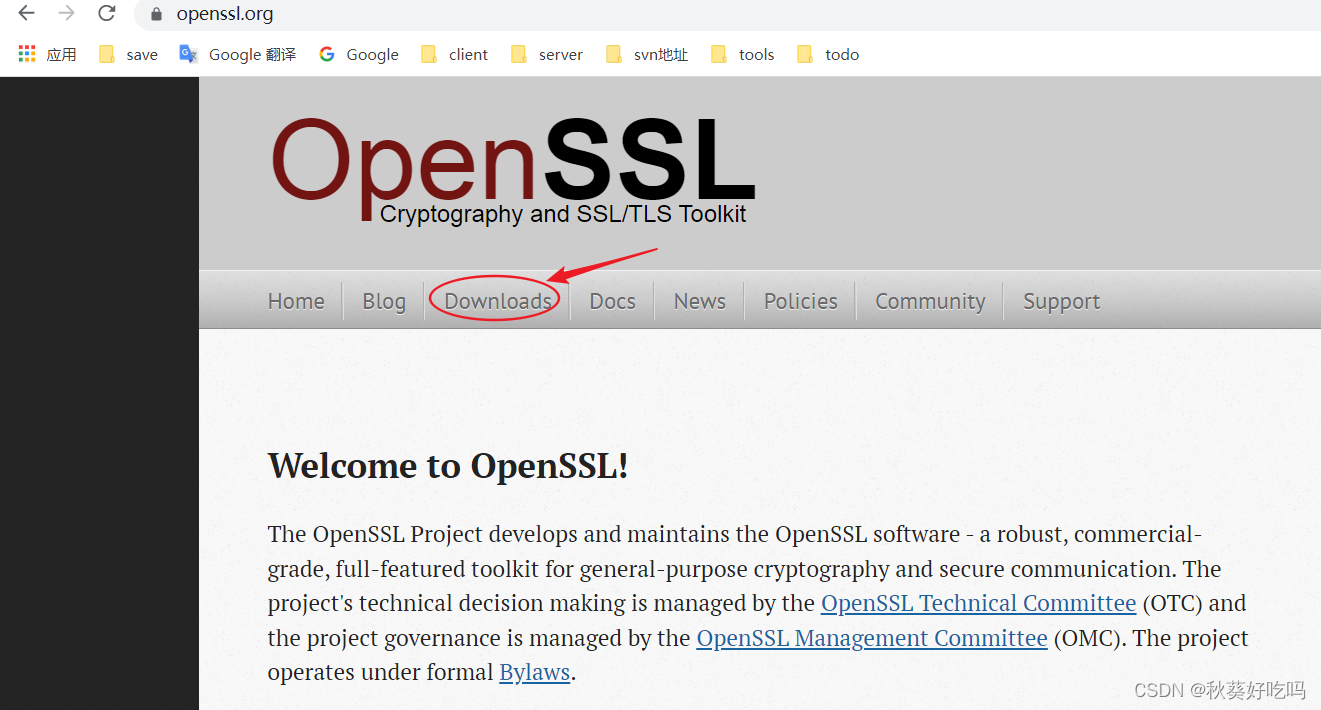This screenshot has height=710, width=1321.
Task: Open the save bookmarks folder
Action: tap(129, 54)
